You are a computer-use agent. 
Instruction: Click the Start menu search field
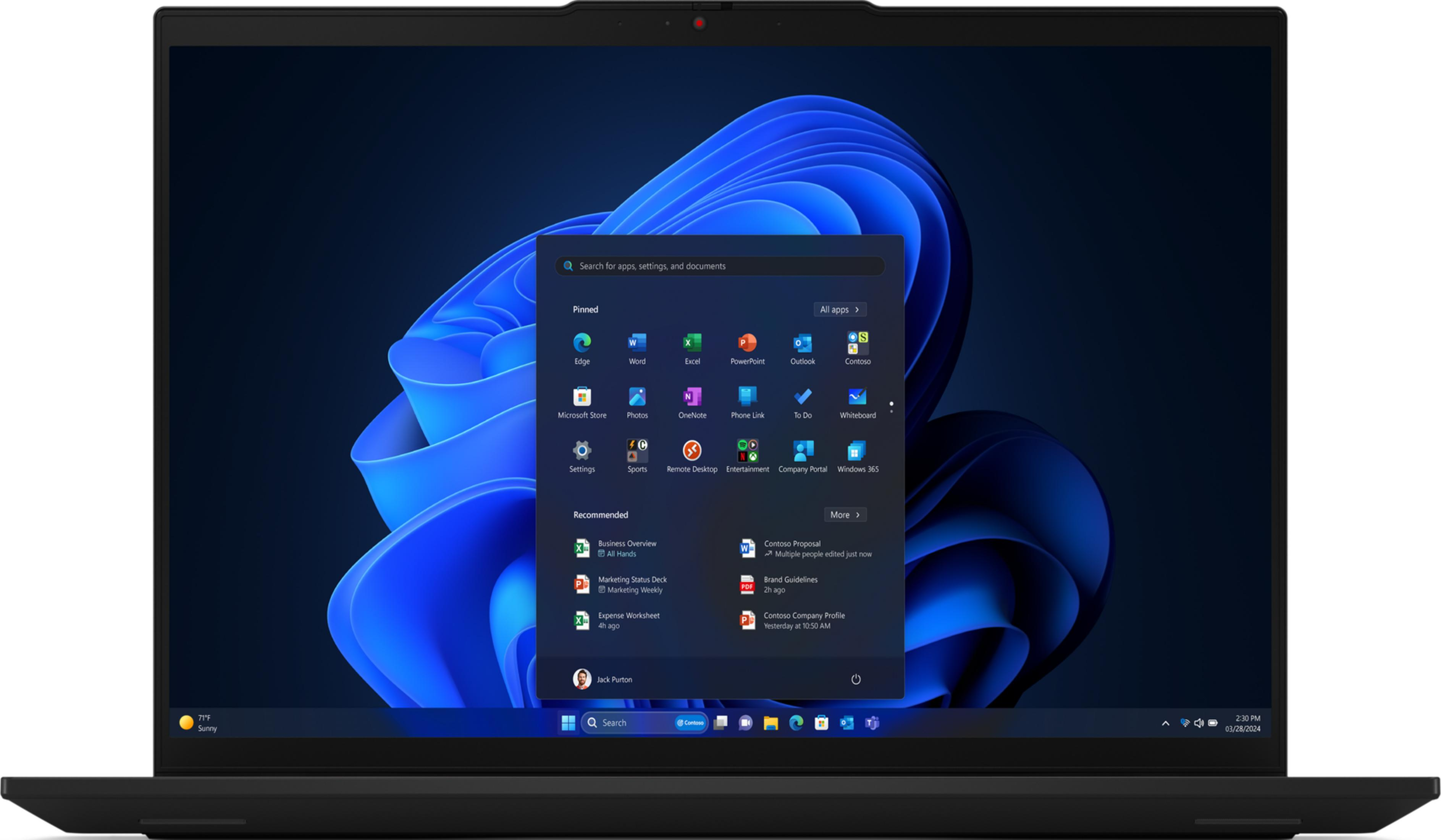pos(719,266)
